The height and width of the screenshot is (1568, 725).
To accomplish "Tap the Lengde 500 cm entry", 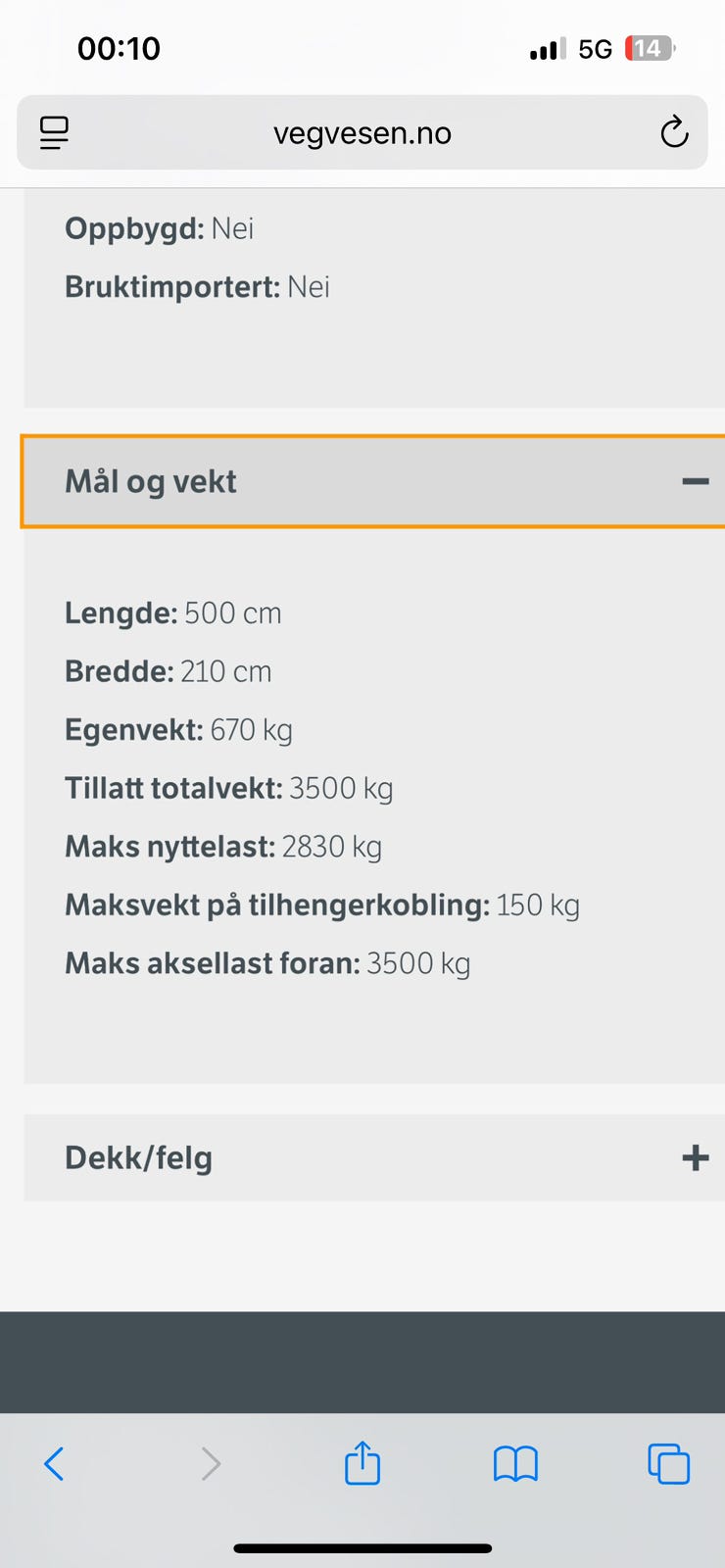I will point(173,612).
